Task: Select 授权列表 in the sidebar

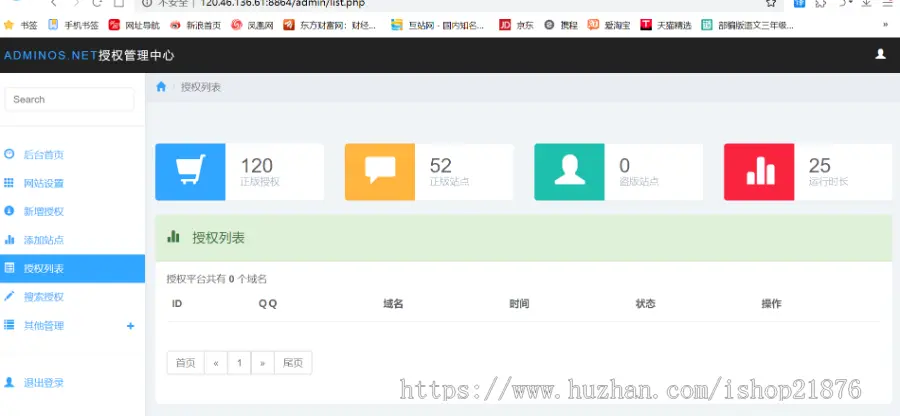Action: pos(72,269)
